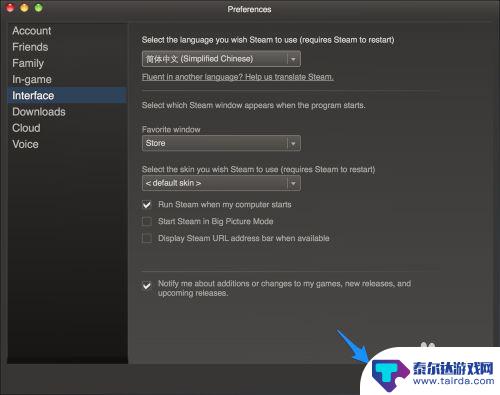Click the green zoom window button
This screenshot has height=395, width=500.
[x=39, y=7]
